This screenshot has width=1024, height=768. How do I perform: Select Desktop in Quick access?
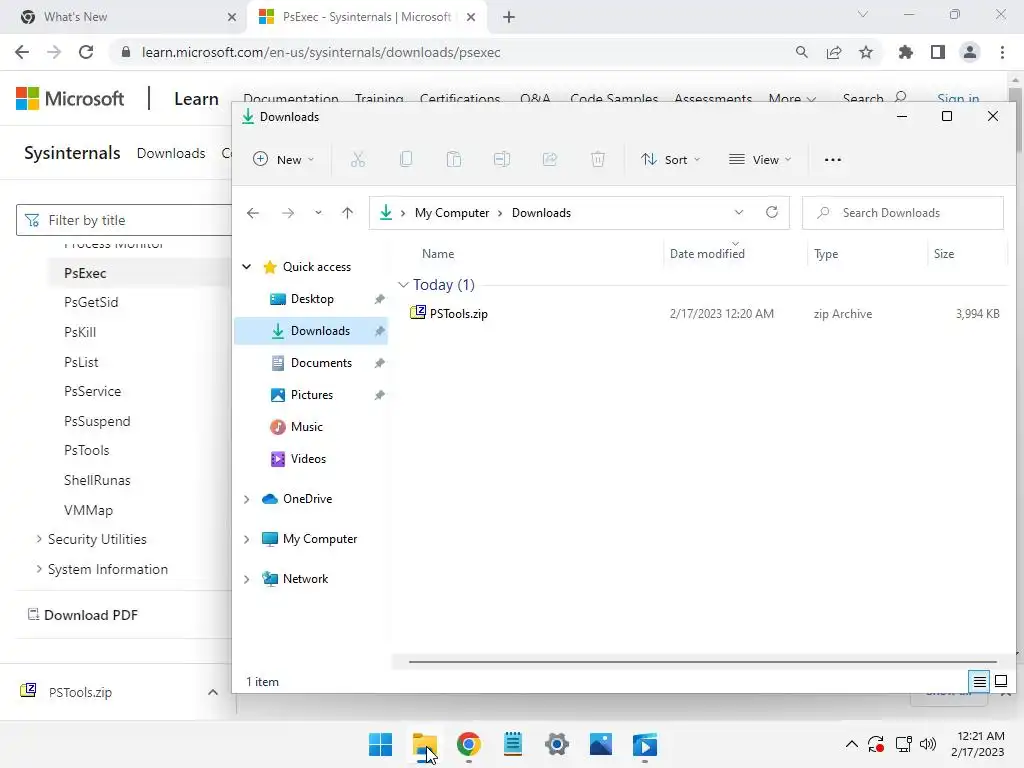pyautogui.click(x=312, y=298)
